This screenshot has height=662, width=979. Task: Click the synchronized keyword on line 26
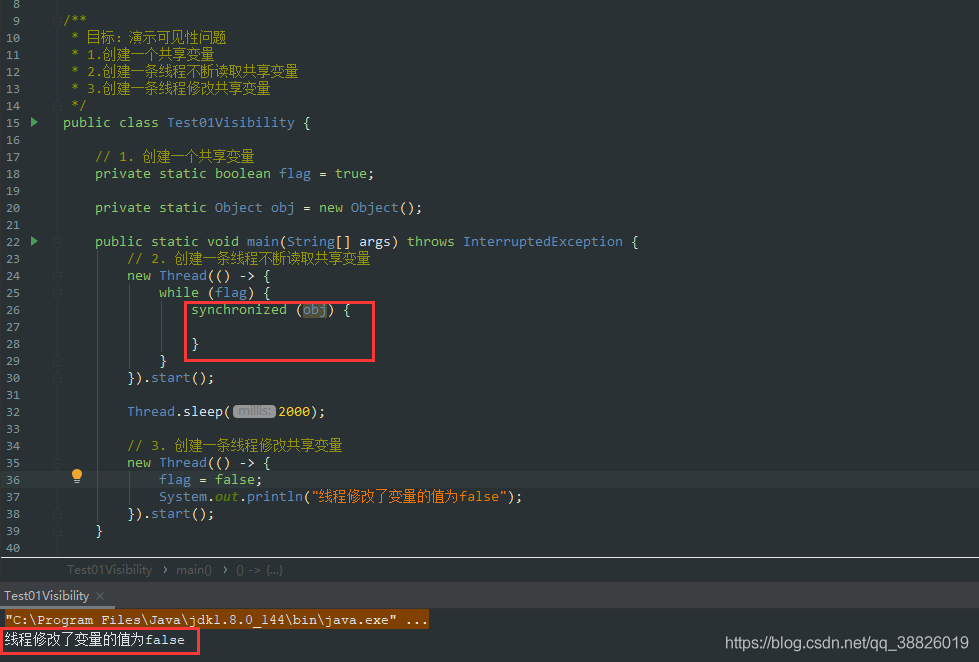click(x=239, y=310)
